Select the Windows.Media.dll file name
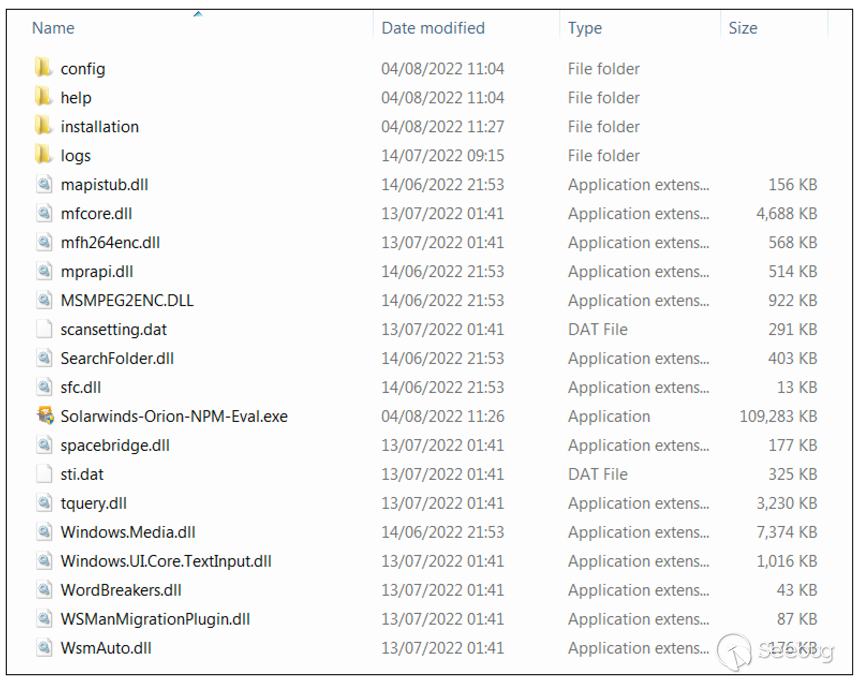Viewport: 862px width, 679px height. 128,532
